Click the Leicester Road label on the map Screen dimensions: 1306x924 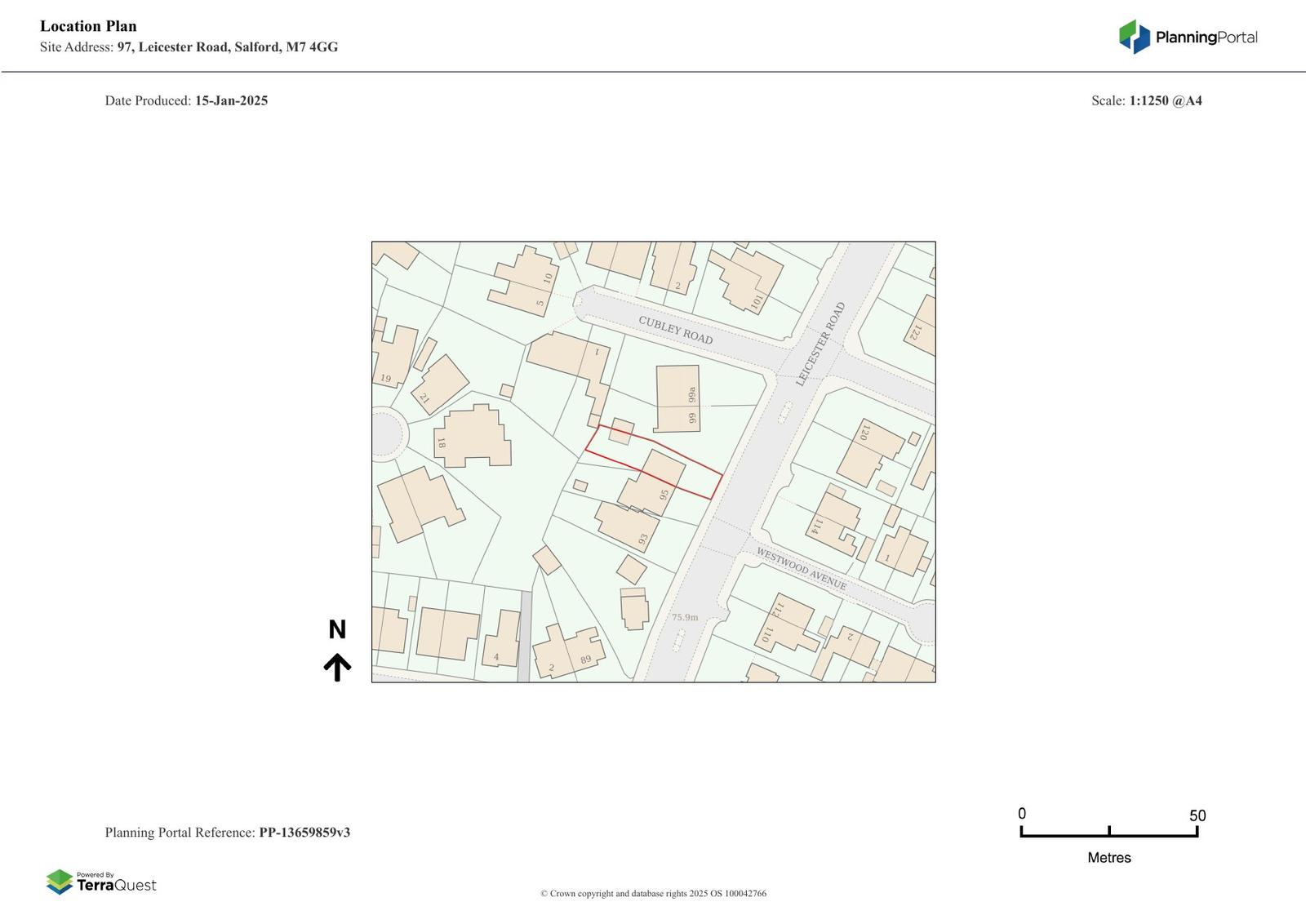point(820,344)
